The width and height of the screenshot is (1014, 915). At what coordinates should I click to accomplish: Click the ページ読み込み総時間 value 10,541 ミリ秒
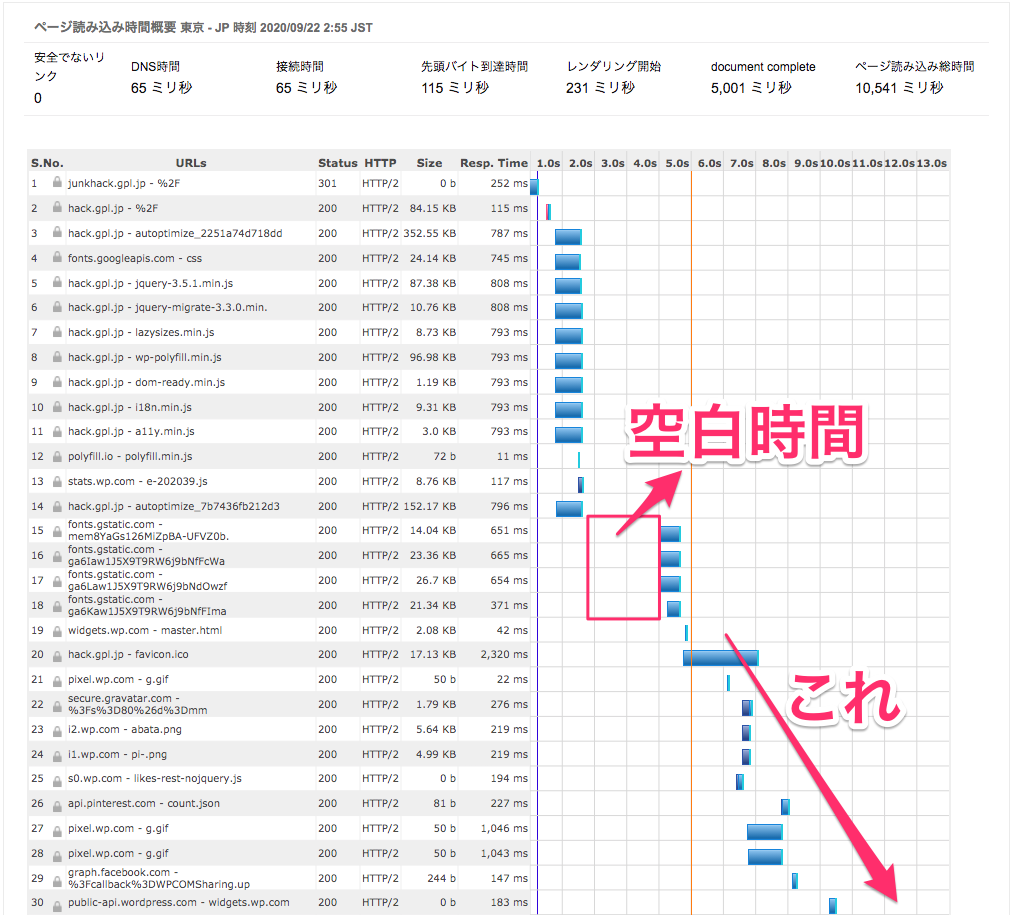[x=899, y=88]
